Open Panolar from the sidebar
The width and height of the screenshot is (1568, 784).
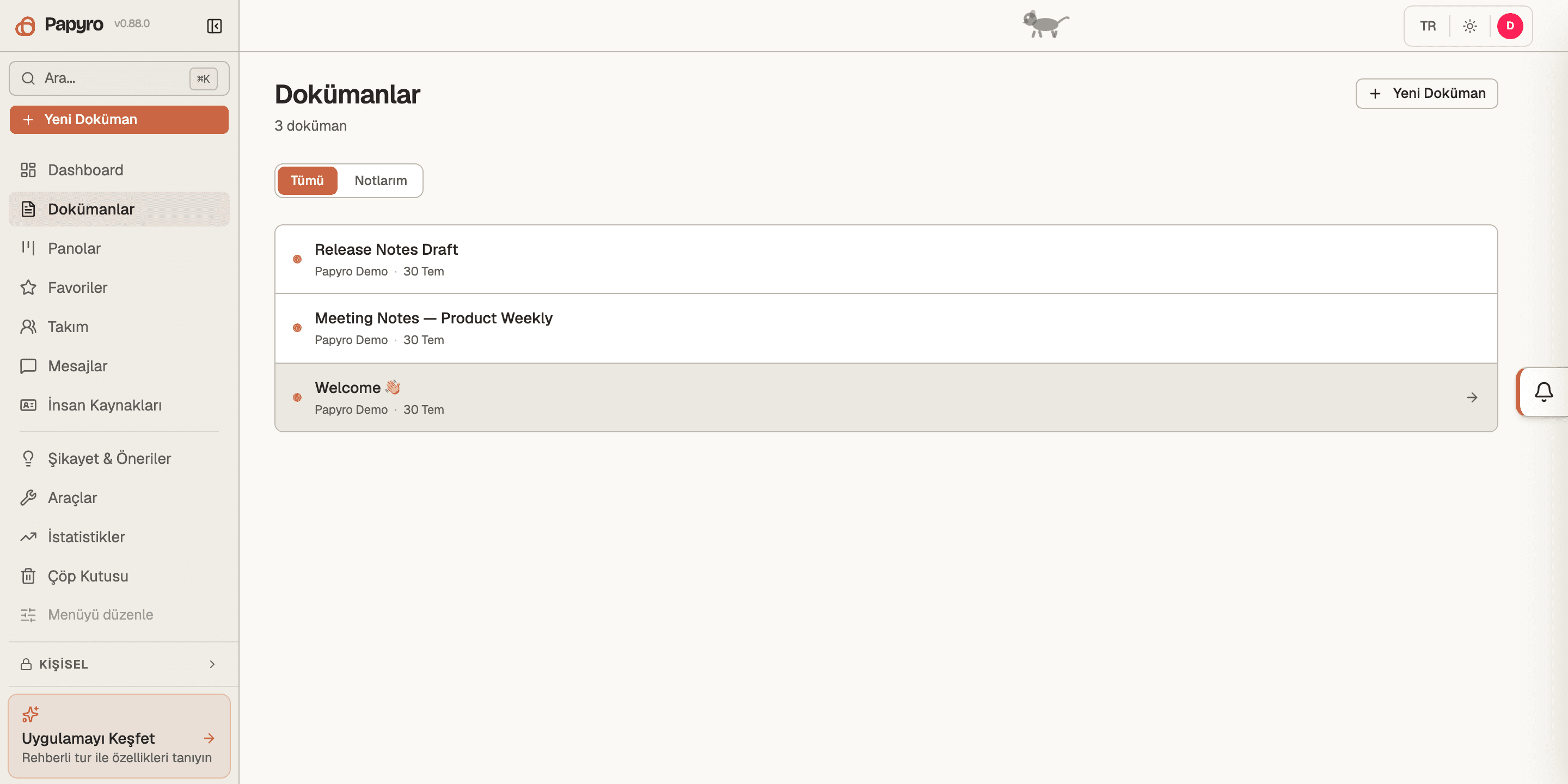coord(119,248)
